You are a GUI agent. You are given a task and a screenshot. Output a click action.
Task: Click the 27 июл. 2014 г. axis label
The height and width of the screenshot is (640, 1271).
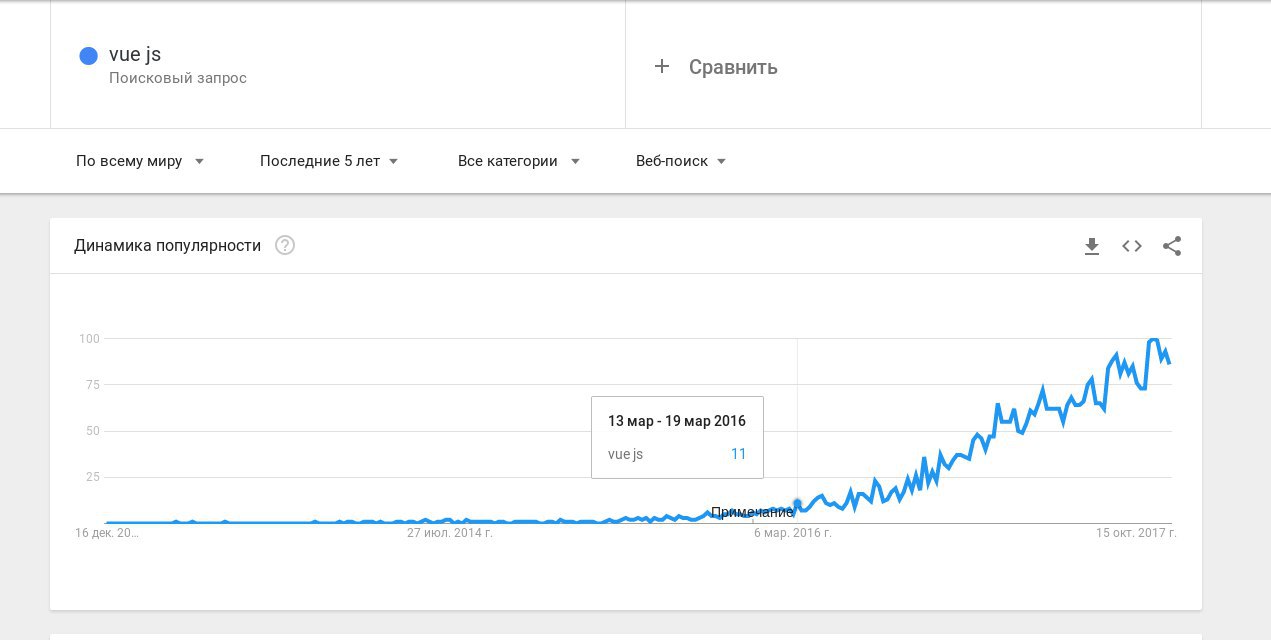450,533
